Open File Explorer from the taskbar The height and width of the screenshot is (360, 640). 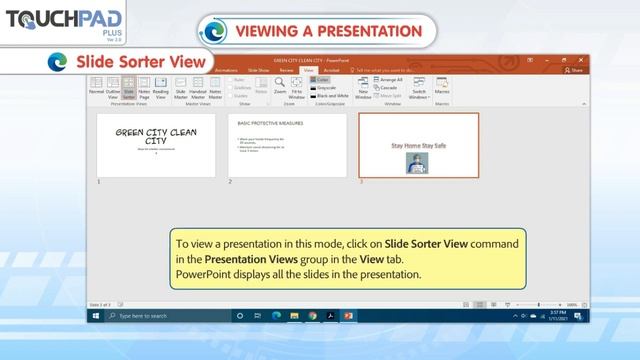[x=294, y=316]
